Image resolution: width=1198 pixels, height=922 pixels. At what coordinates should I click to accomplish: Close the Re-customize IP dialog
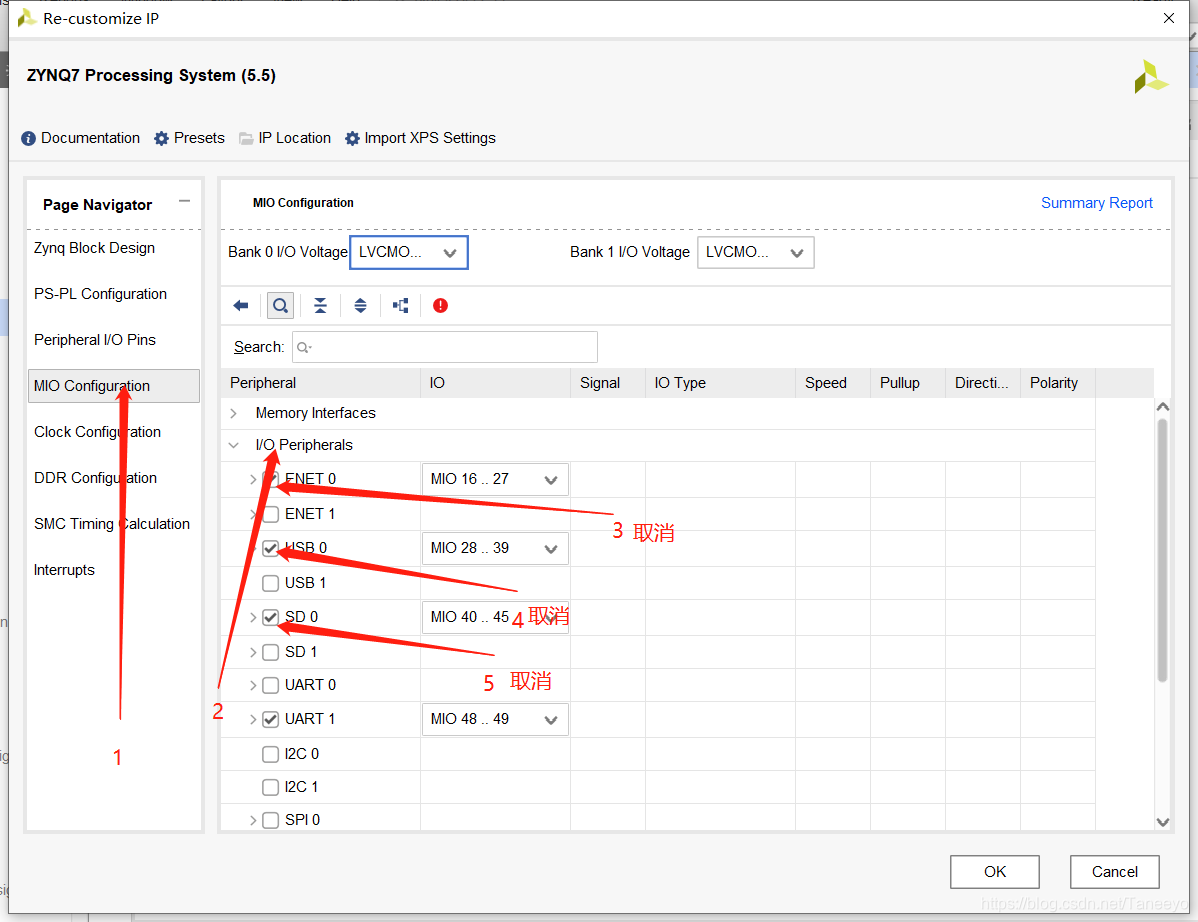pos(1169,18)
